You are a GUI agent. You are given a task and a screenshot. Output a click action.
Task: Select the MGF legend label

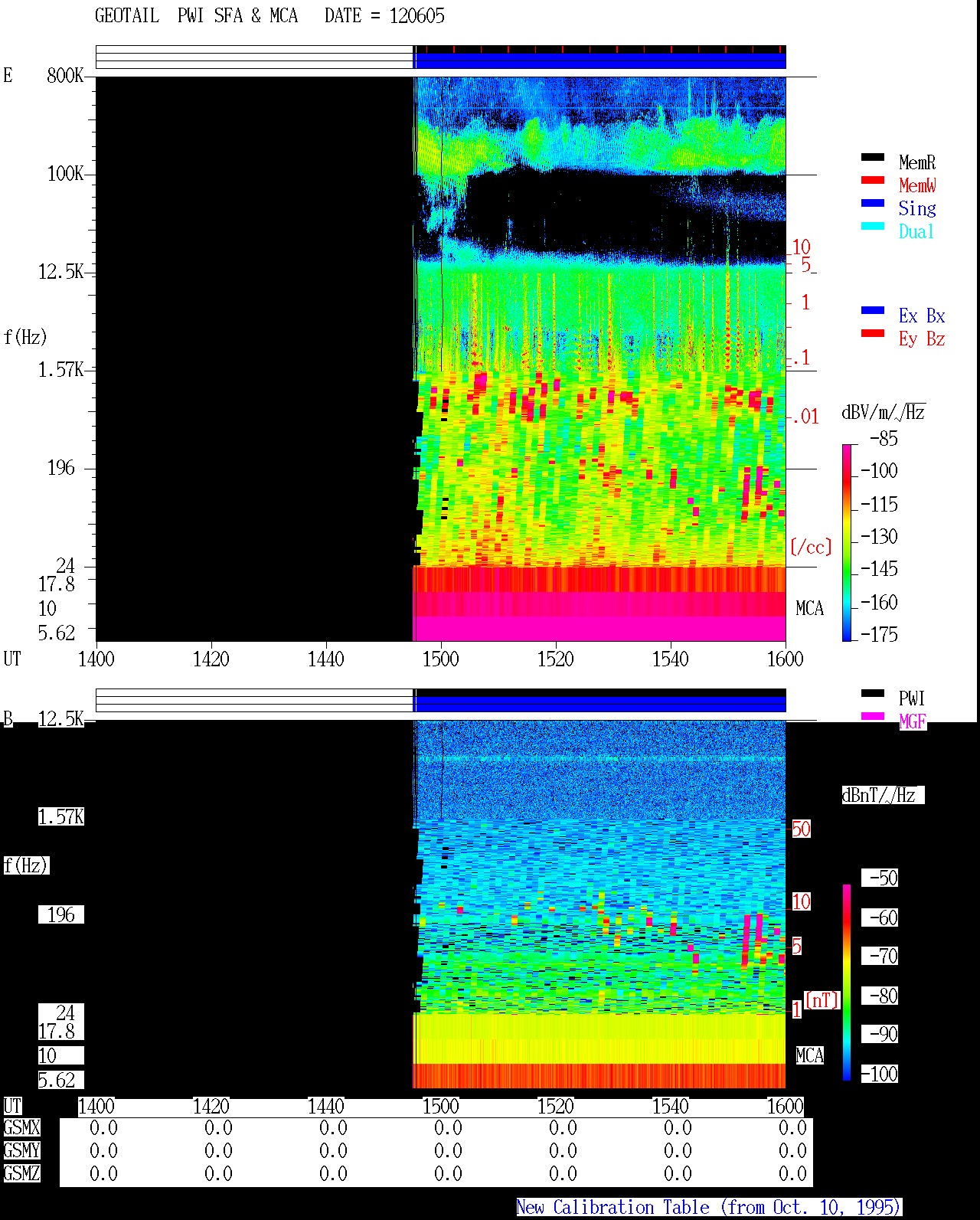coord(913,721)
